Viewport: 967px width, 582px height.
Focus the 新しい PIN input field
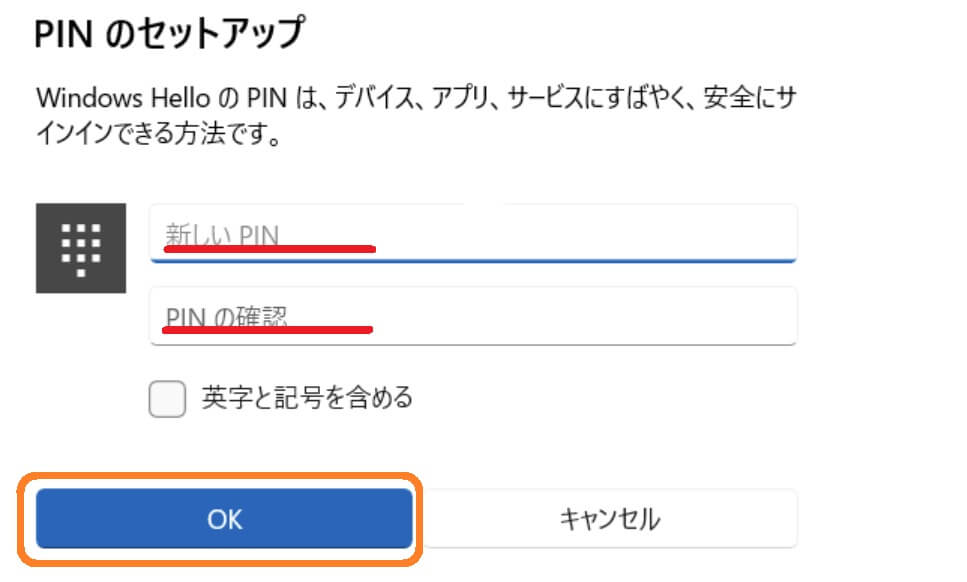[474, 233]
